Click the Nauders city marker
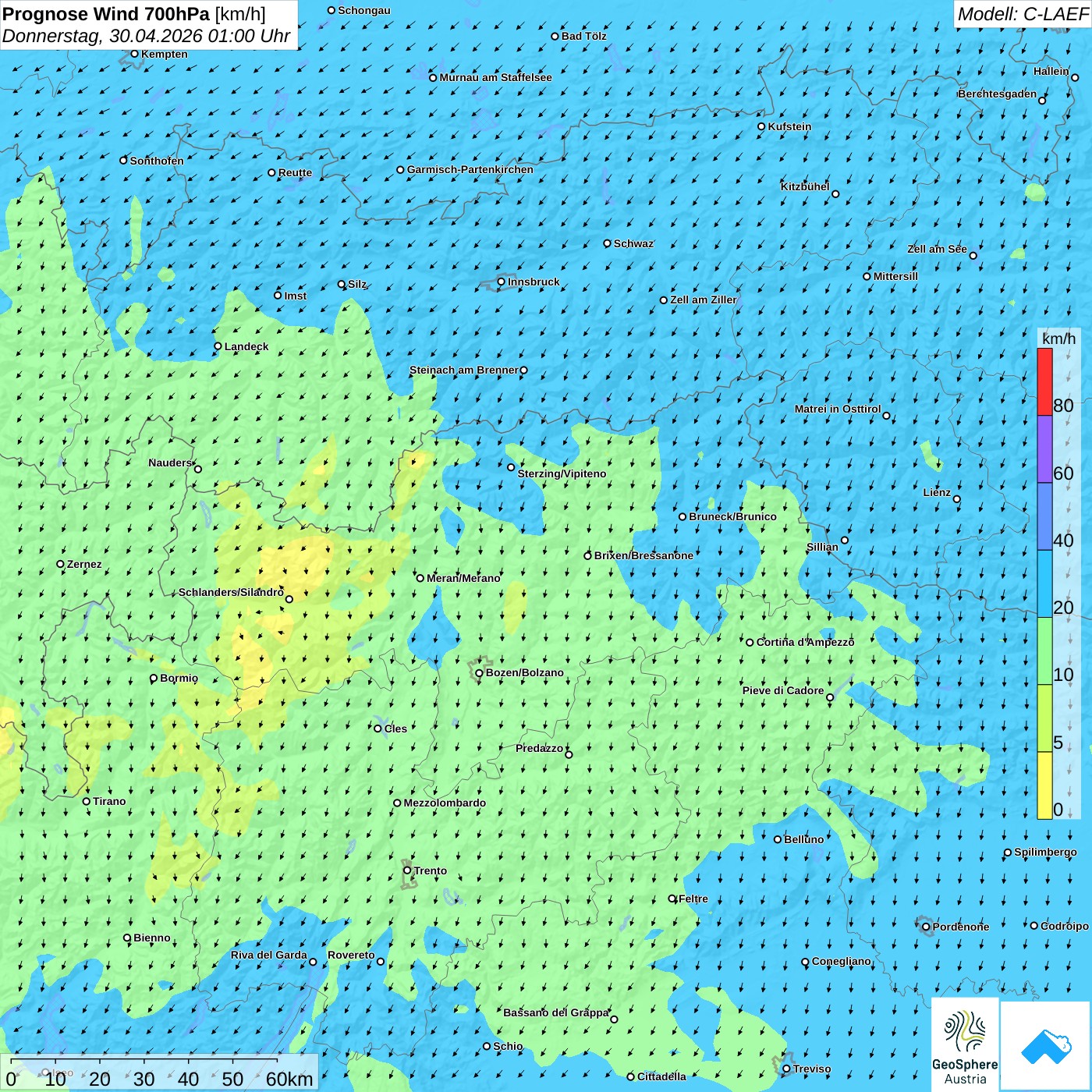Viewport: 1092px width, 1092px height. tap(198, 469)
